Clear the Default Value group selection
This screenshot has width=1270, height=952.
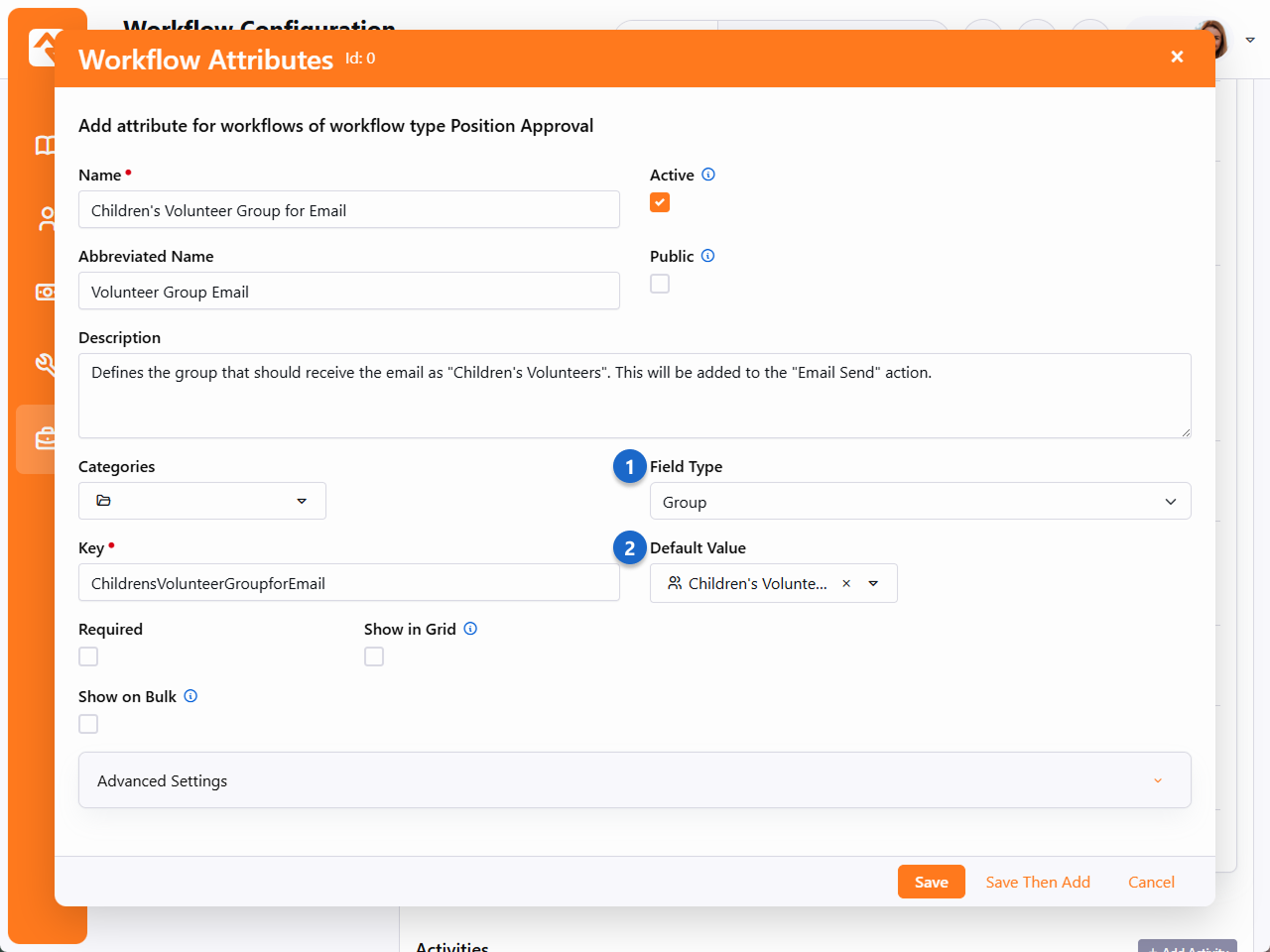846,584
